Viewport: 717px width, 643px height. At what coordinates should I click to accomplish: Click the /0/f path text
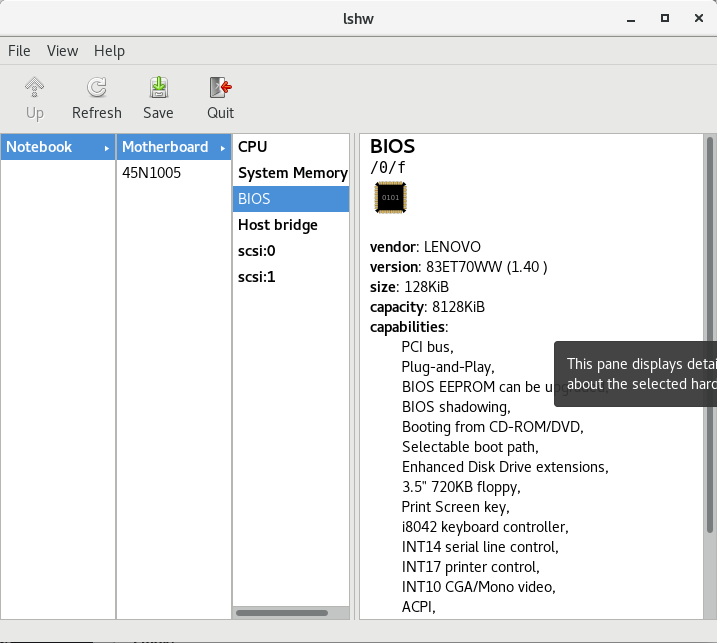387,167
